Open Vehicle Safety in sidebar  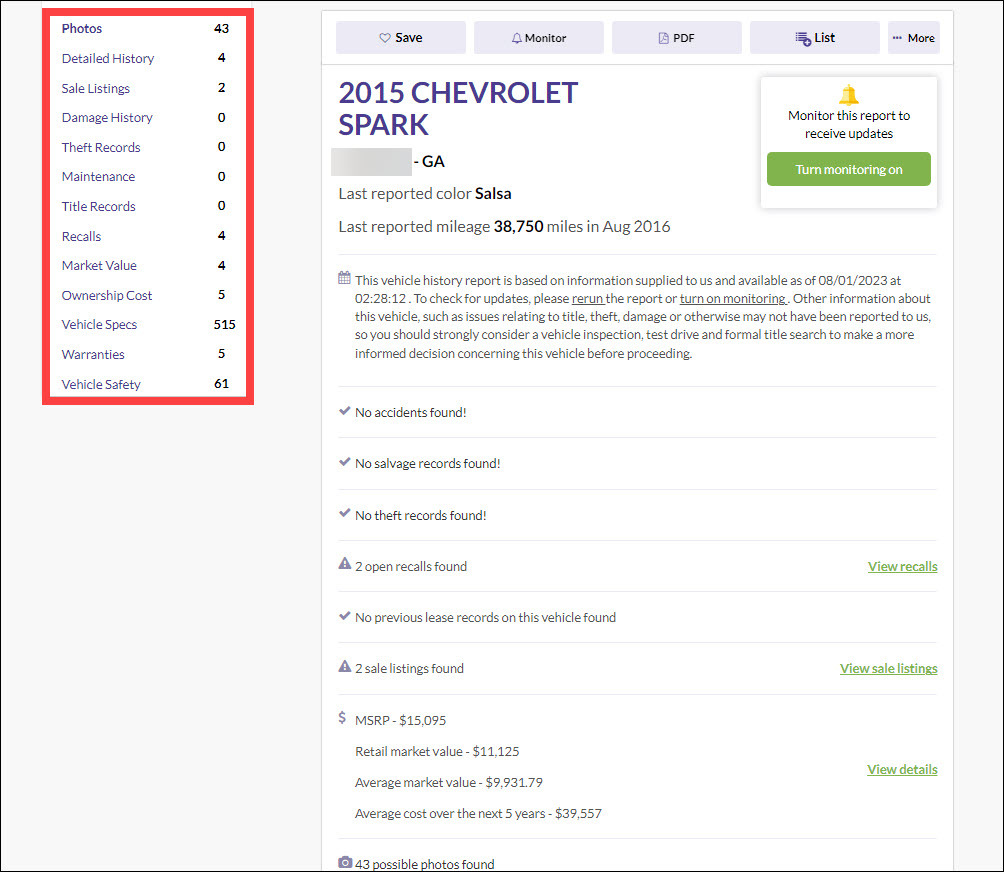(x=101, y=384)
